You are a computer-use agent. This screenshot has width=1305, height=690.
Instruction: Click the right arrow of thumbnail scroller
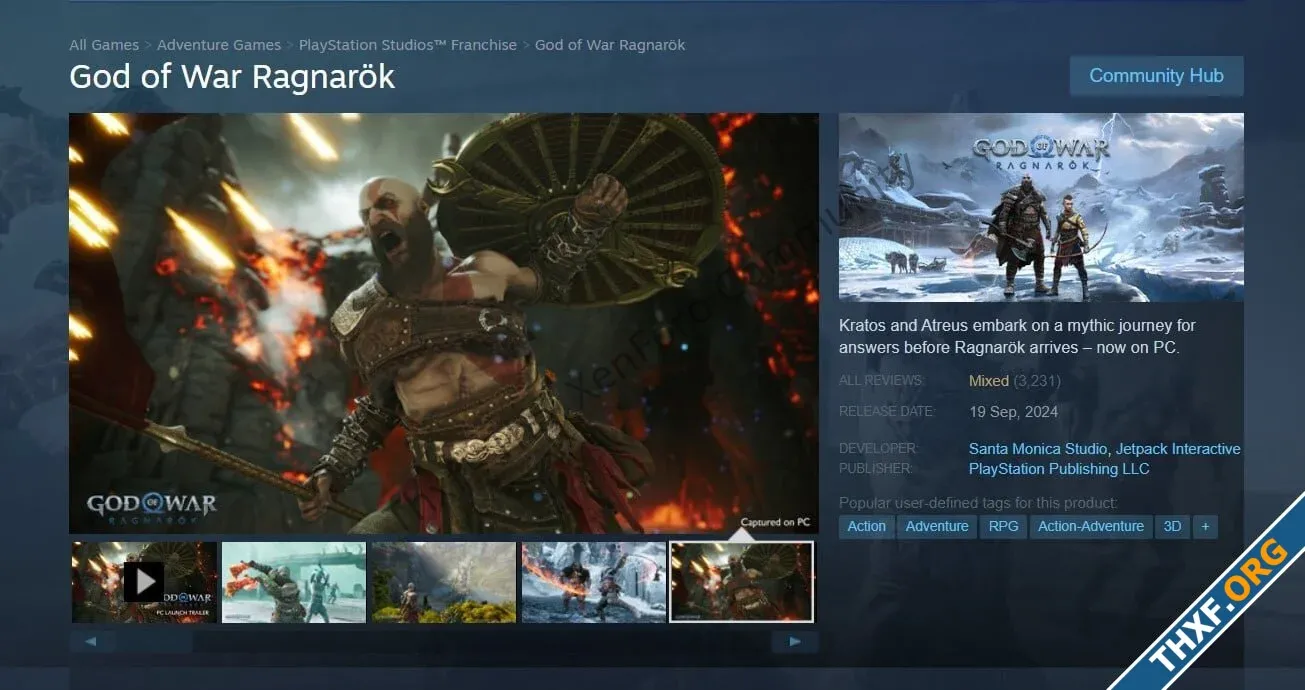tap(795, 642)
